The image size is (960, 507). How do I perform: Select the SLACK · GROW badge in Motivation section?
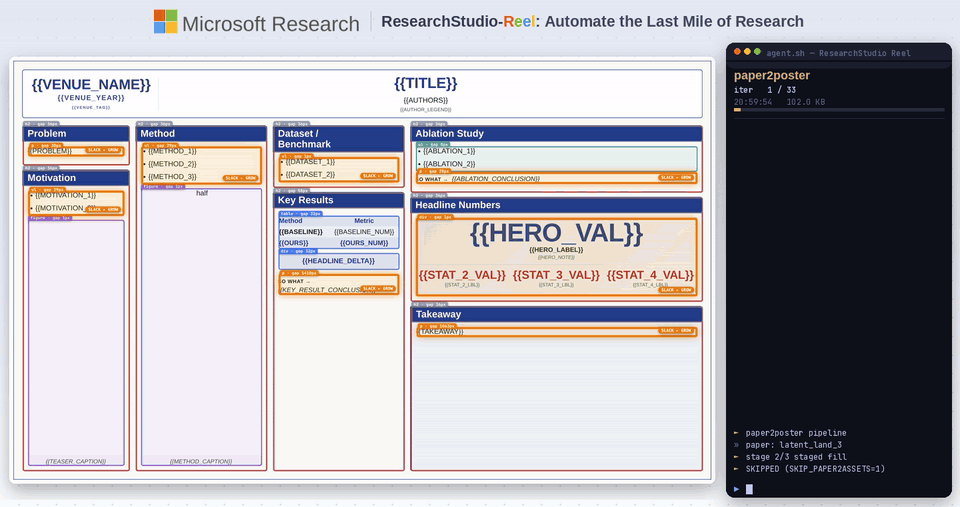point(103,209)
